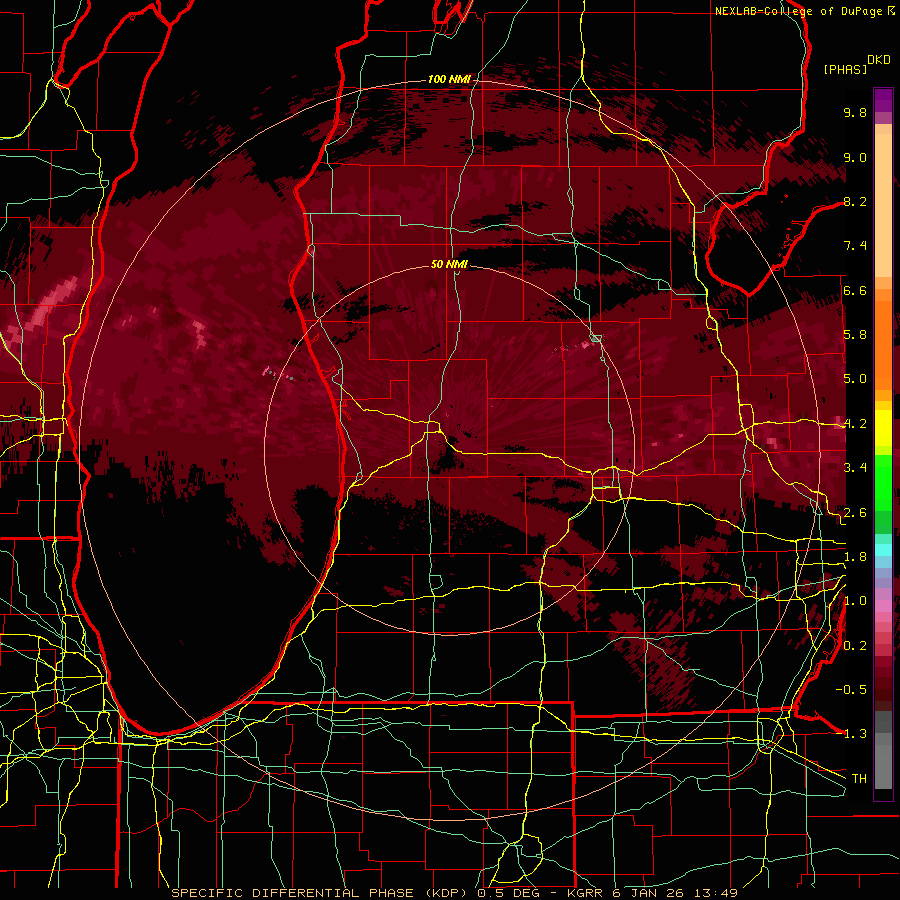Click the TH threshold label on scale
The image size is (900, 900).
pos(859,779)
